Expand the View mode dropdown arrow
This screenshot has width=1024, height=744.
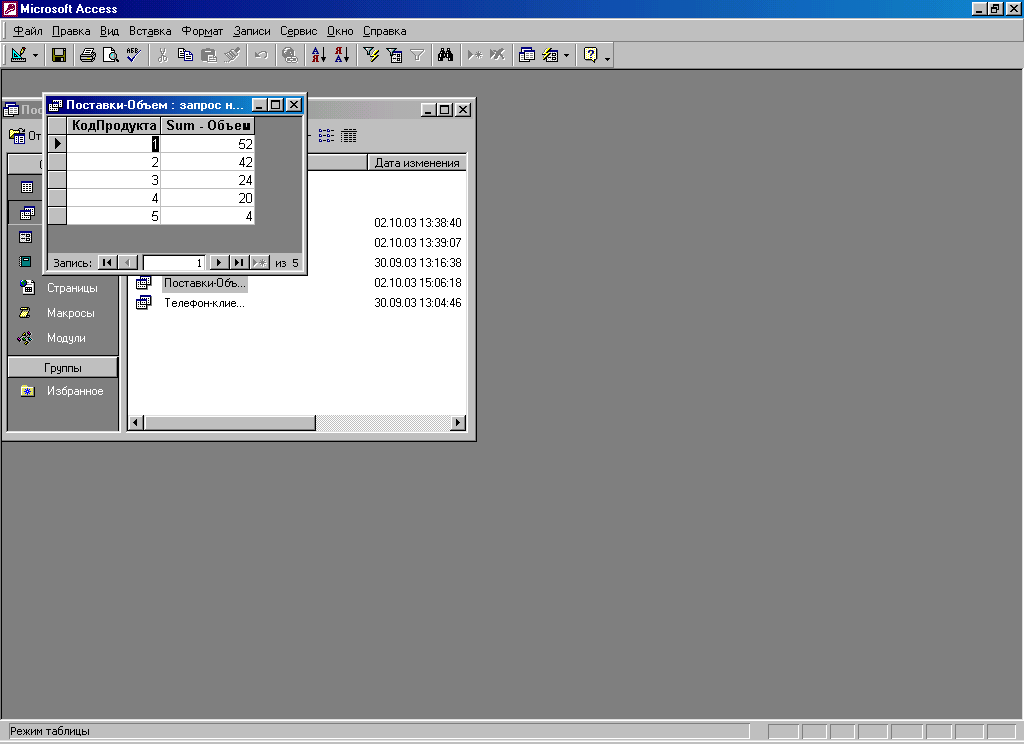coord(35,56)
